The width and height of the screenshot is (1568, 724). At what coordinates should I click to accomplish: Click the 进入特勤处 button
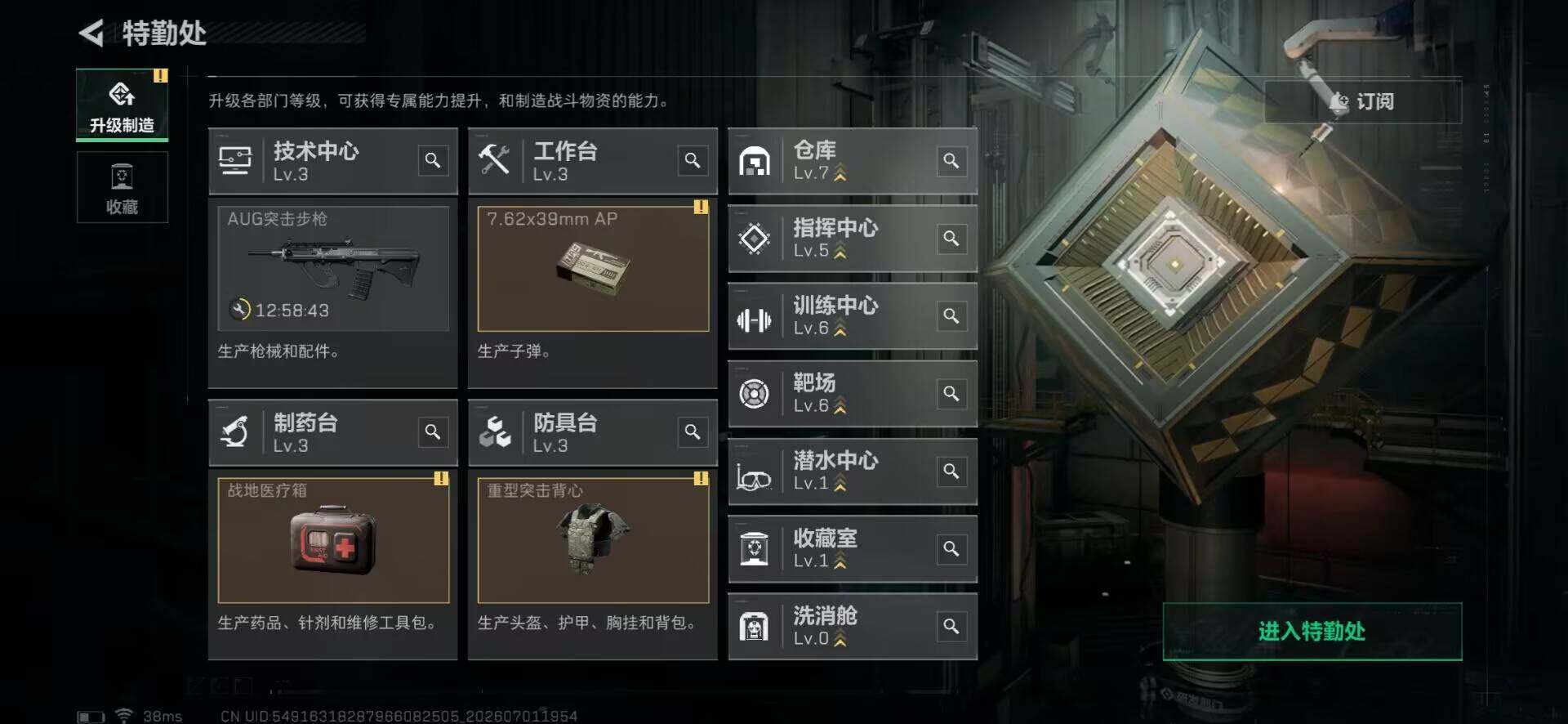1312,631
